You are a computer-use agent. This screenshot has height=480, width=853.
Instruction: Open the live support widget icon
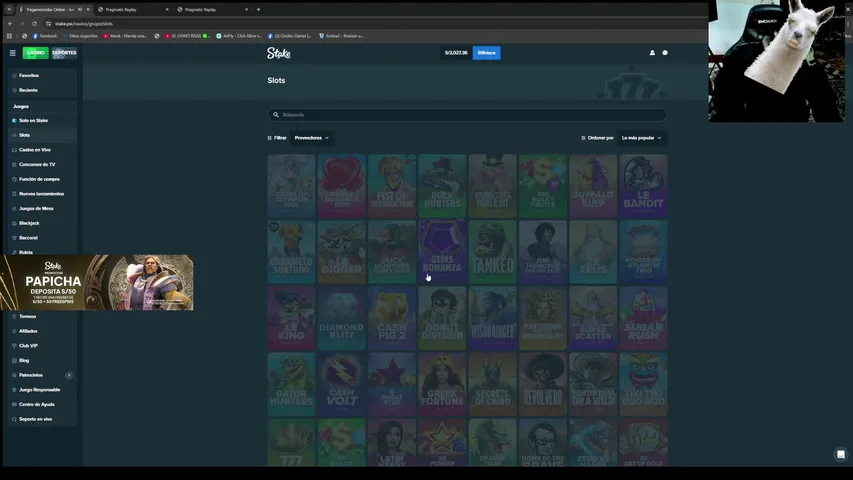coord(840,454)
